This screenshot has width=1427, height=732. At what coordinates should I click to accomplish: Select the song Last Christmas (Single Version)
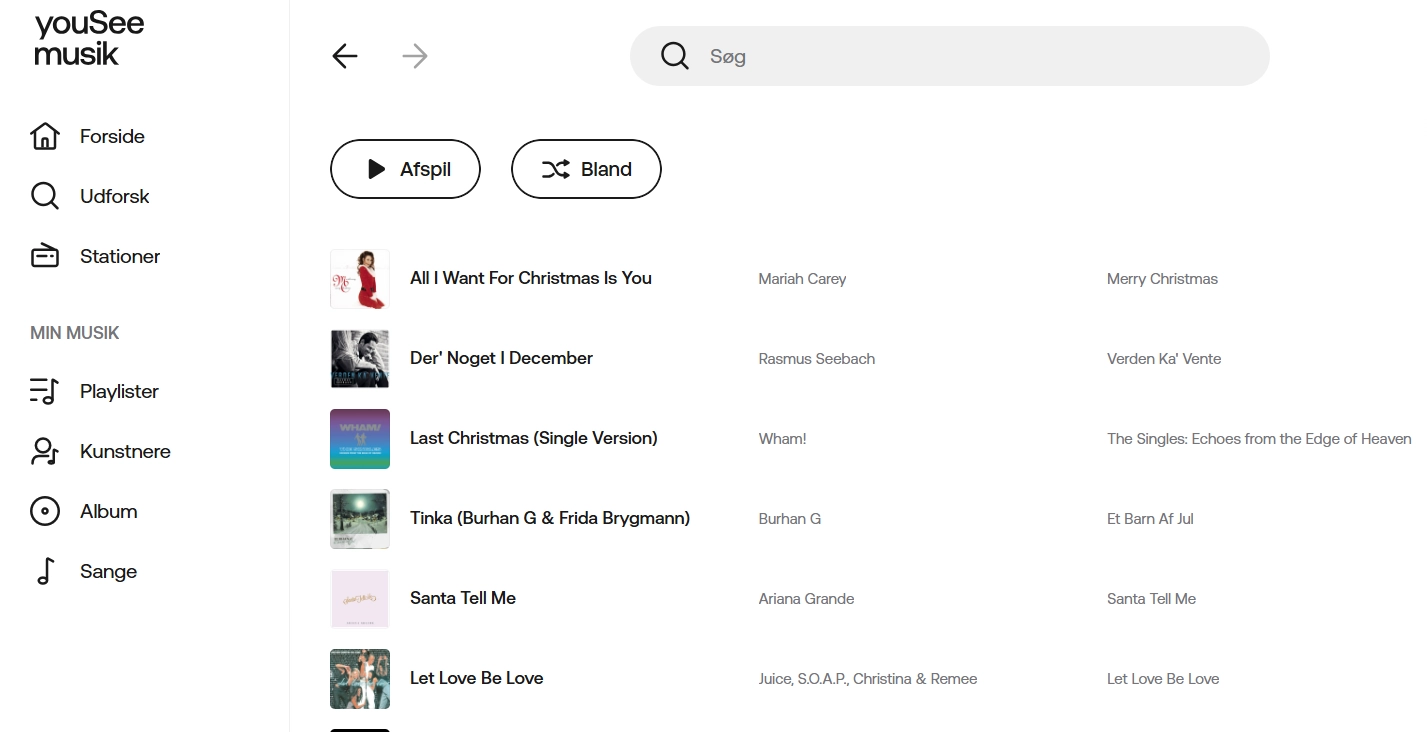[x=534, y=438]
